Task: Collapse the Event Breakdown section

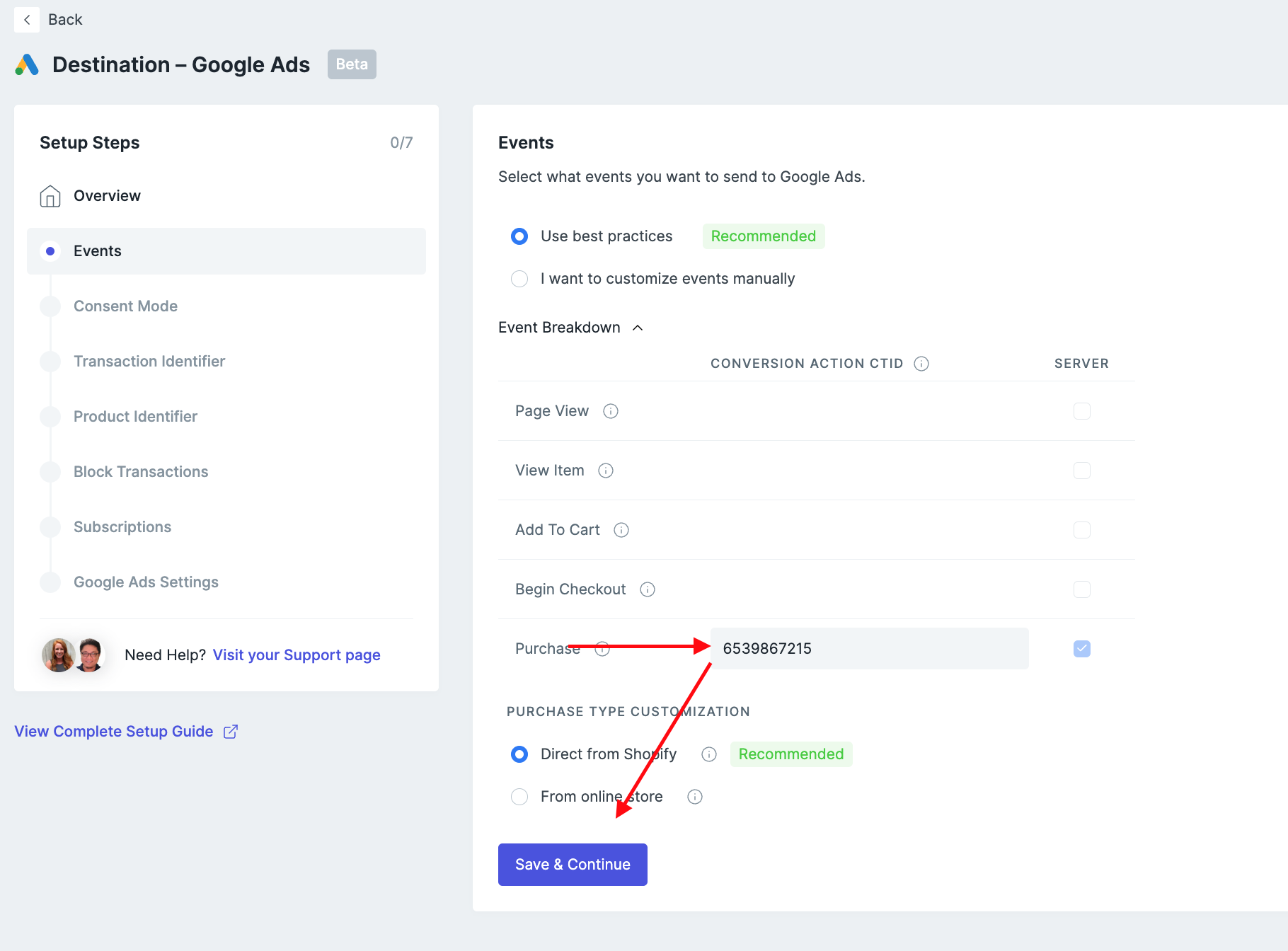Action: pyautogui.click(x=570, y=328)
